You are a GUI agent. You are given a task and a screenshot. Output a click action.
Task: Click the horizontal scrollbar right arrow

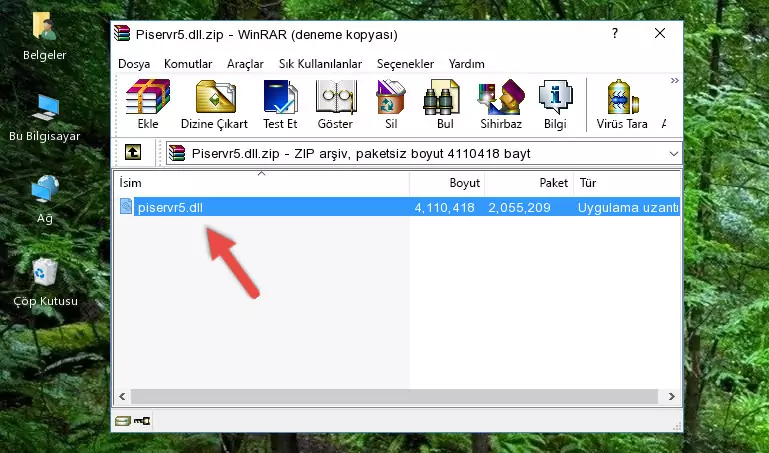[x=671, y=396]
